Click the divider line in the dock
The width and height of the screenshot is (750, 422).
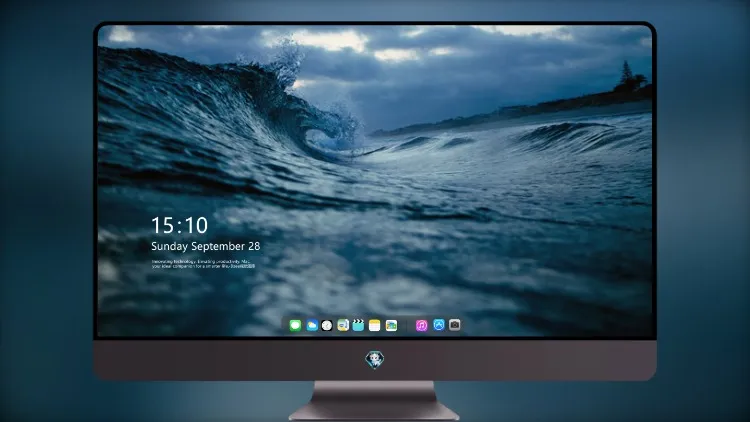(x=407, y=325)
